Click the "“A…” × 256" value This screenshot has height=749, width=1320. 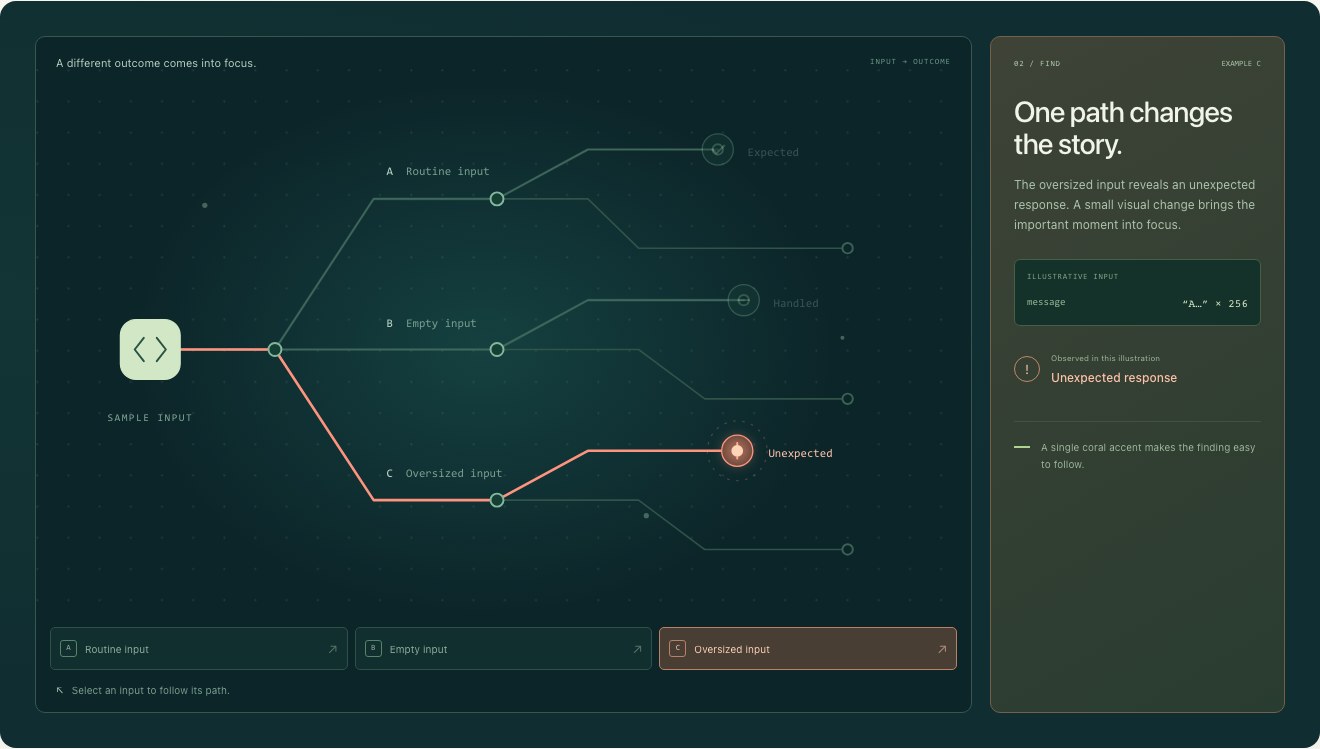click(x=1215, y=303)
